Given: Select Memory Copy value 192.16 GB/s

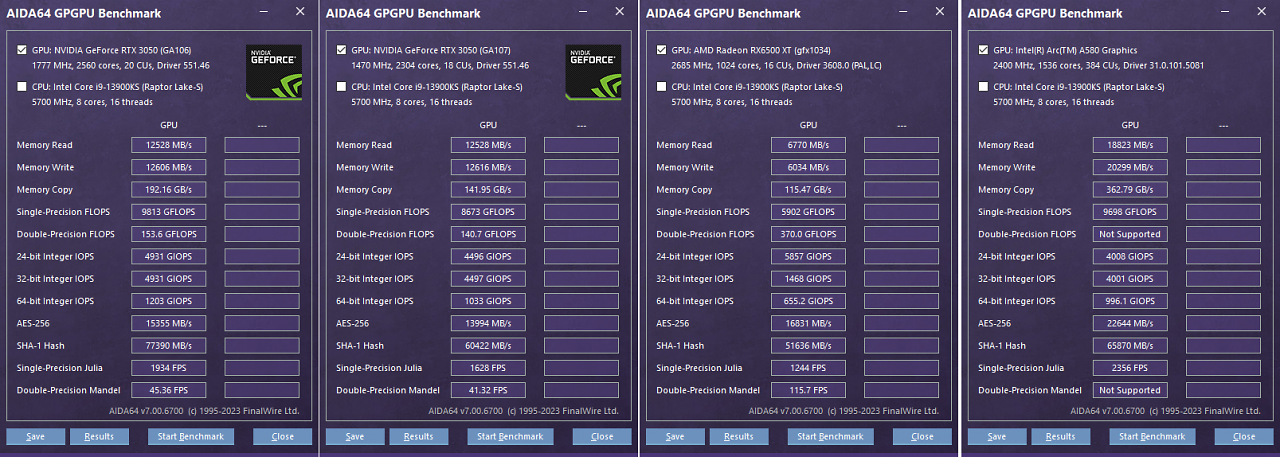Looking at the screenshot, I should pos(168,189).
